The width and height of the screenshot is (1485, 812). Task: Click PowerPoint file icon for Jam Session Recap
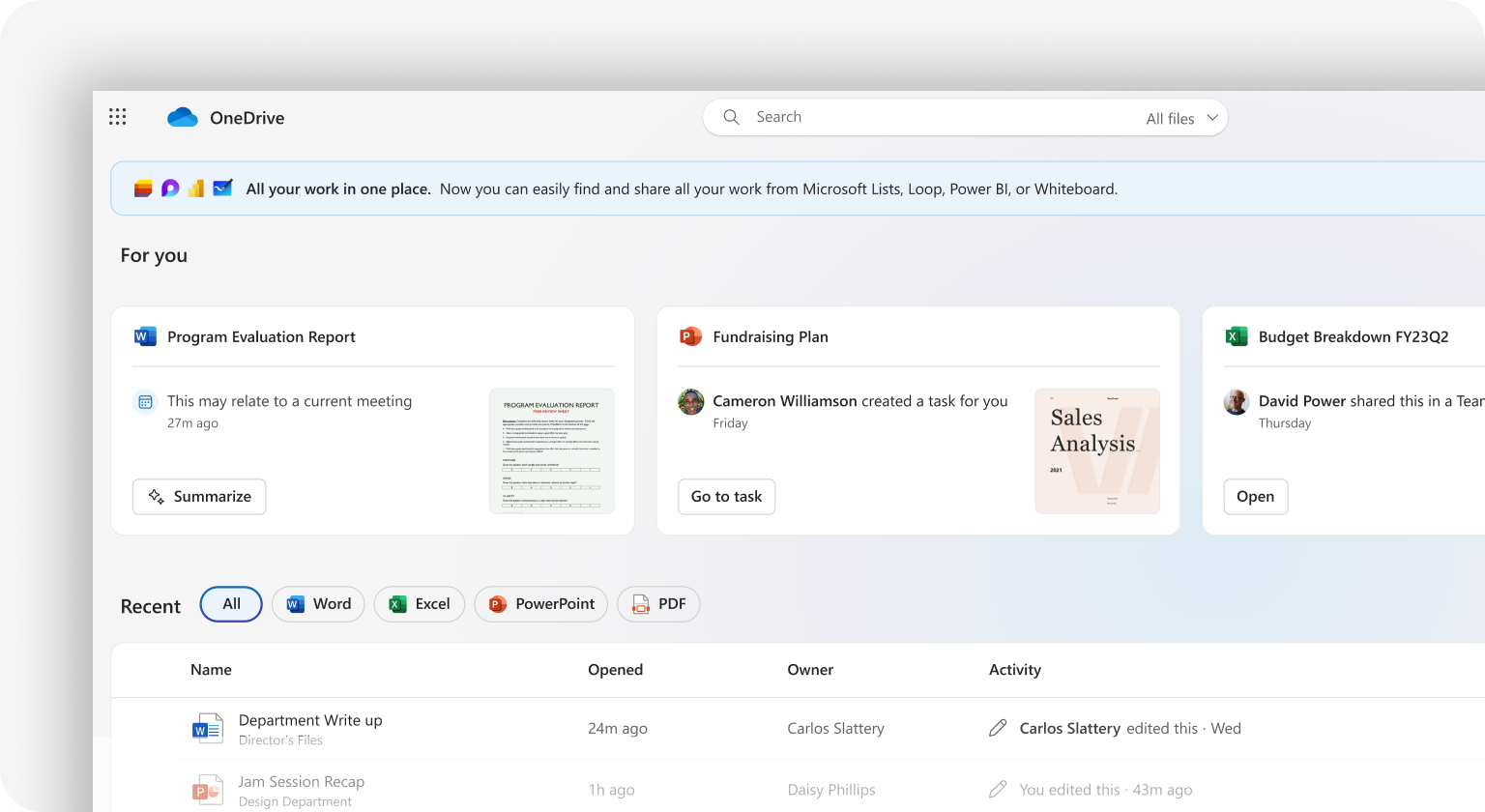pyautogui.click(x=208, y=790)
